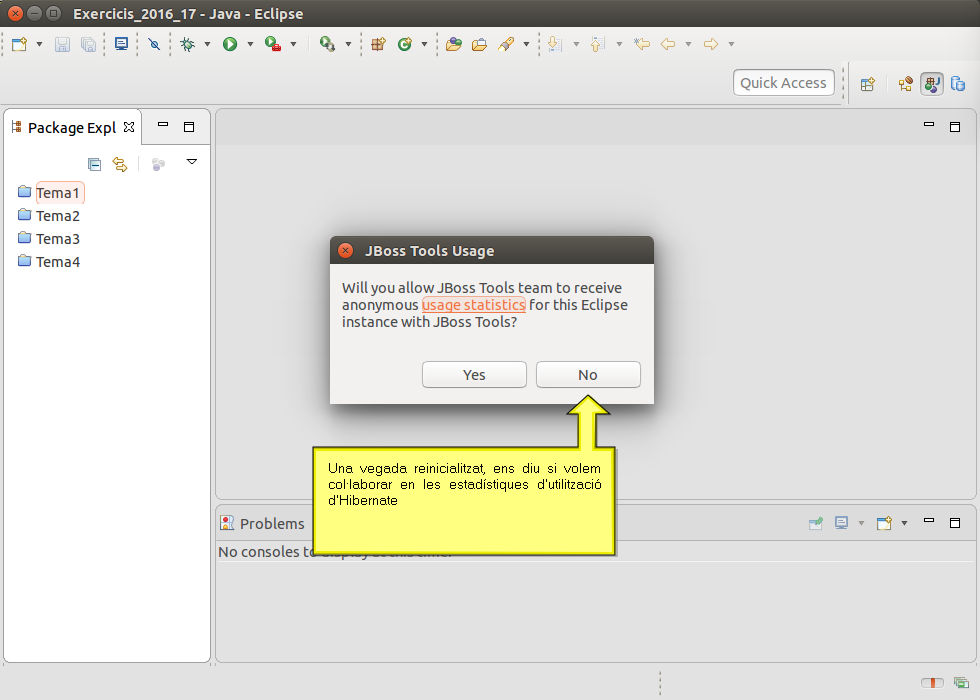Click the Back navigation arrow

668,44
